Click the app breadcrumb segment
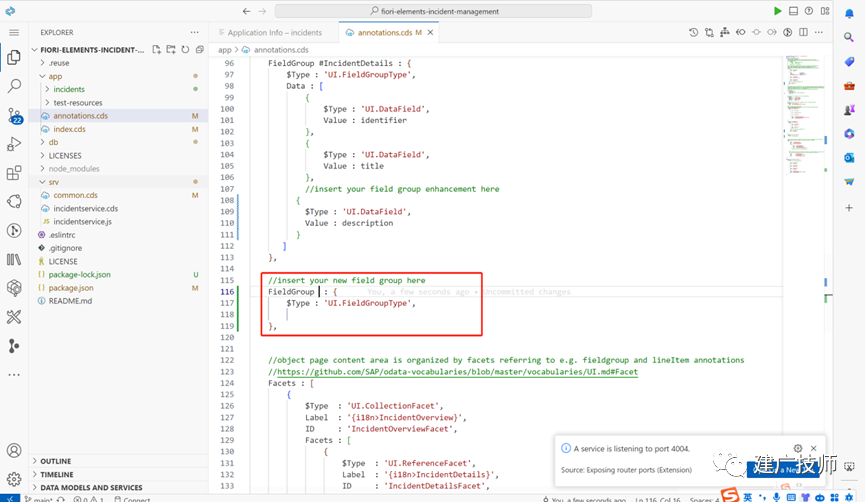865x502 pixels. click(225, 50)
